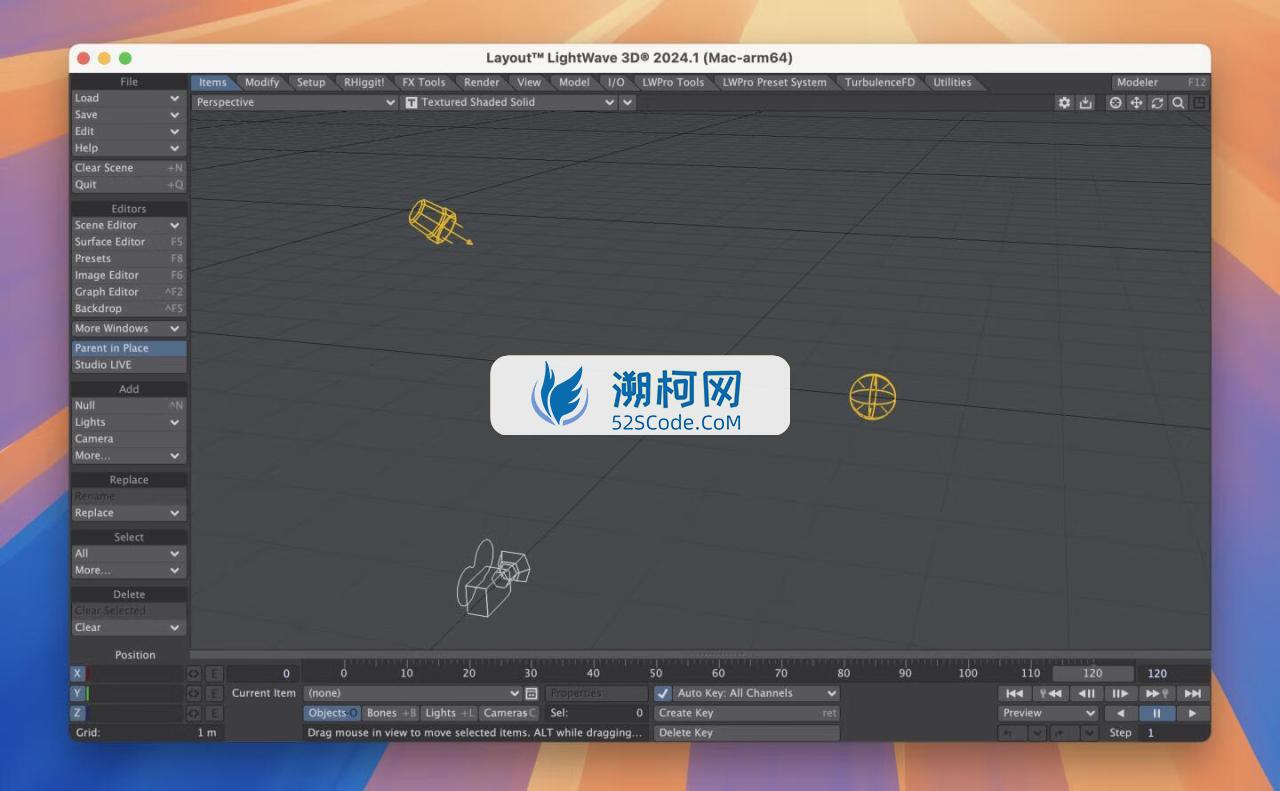The width and height of the screenshot is (1280, 791).
Task: Play the animation forward
Action: pyautogui.click(x=1192, y=713)
